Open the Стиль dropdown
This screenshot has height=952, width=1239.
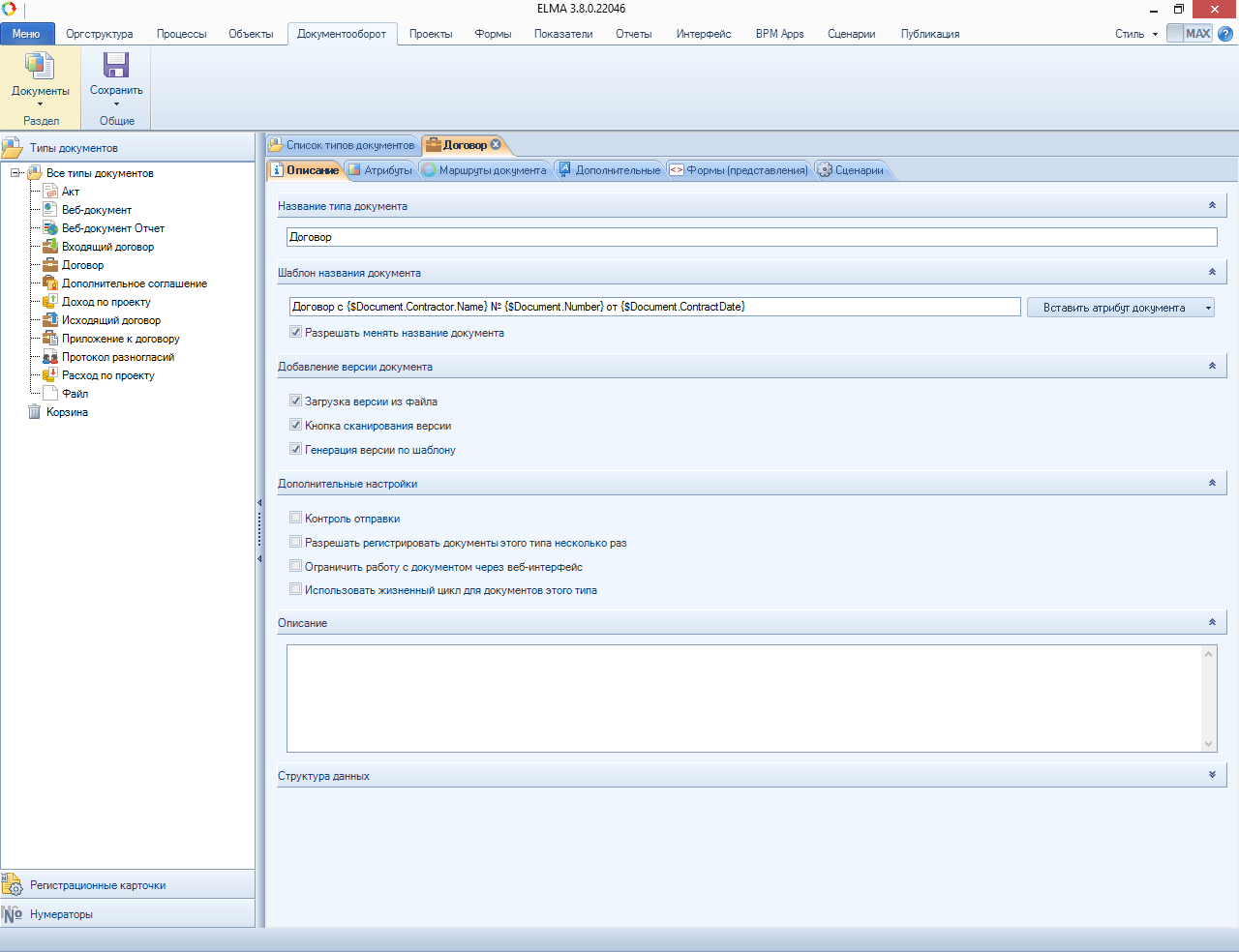point(1135,34)
